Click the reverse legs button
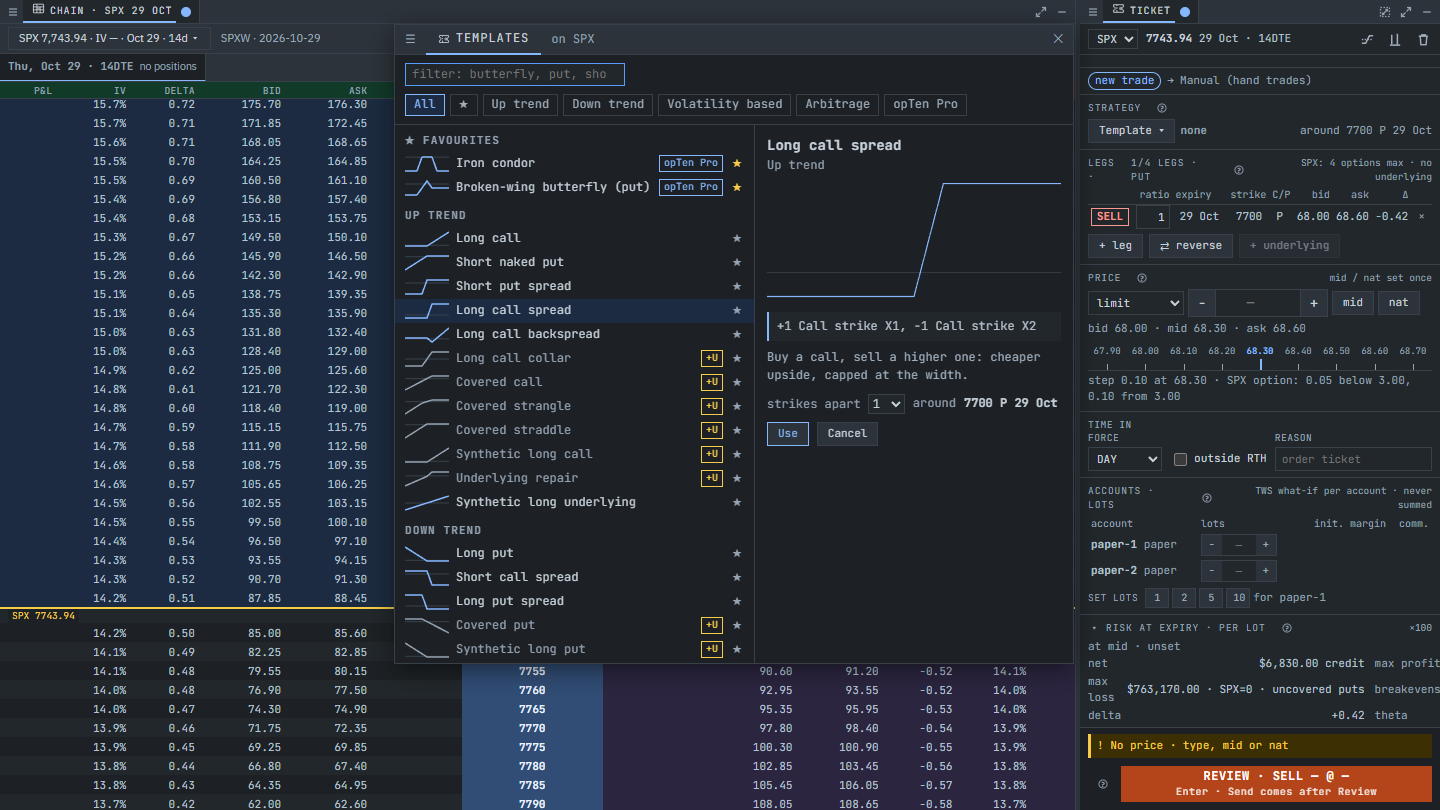Image resolution: width=1440 pixels, height=810 pixels. [1191, 246]
